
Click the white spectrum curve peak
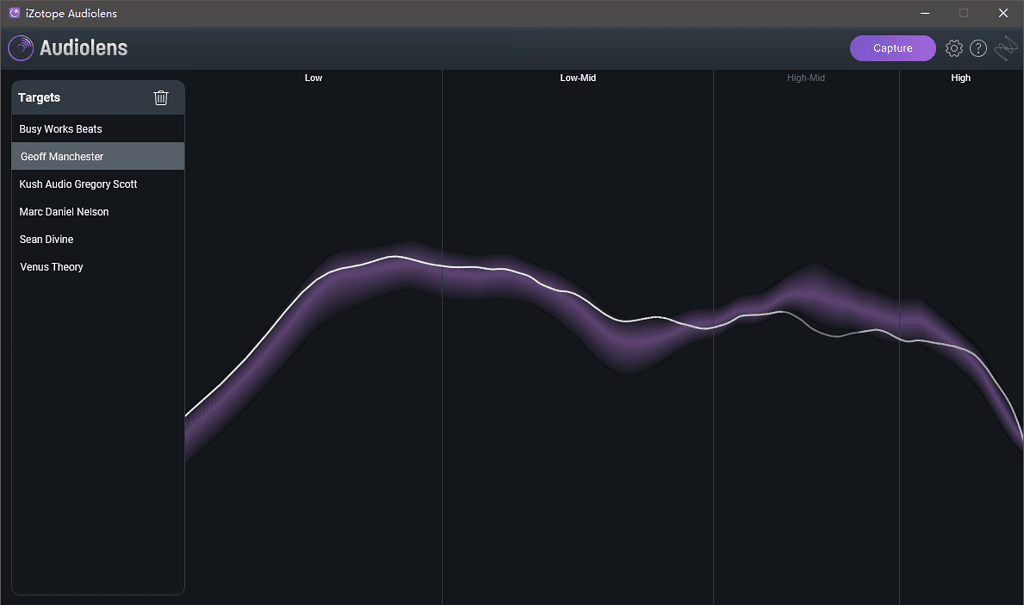[x=395, y=257]
